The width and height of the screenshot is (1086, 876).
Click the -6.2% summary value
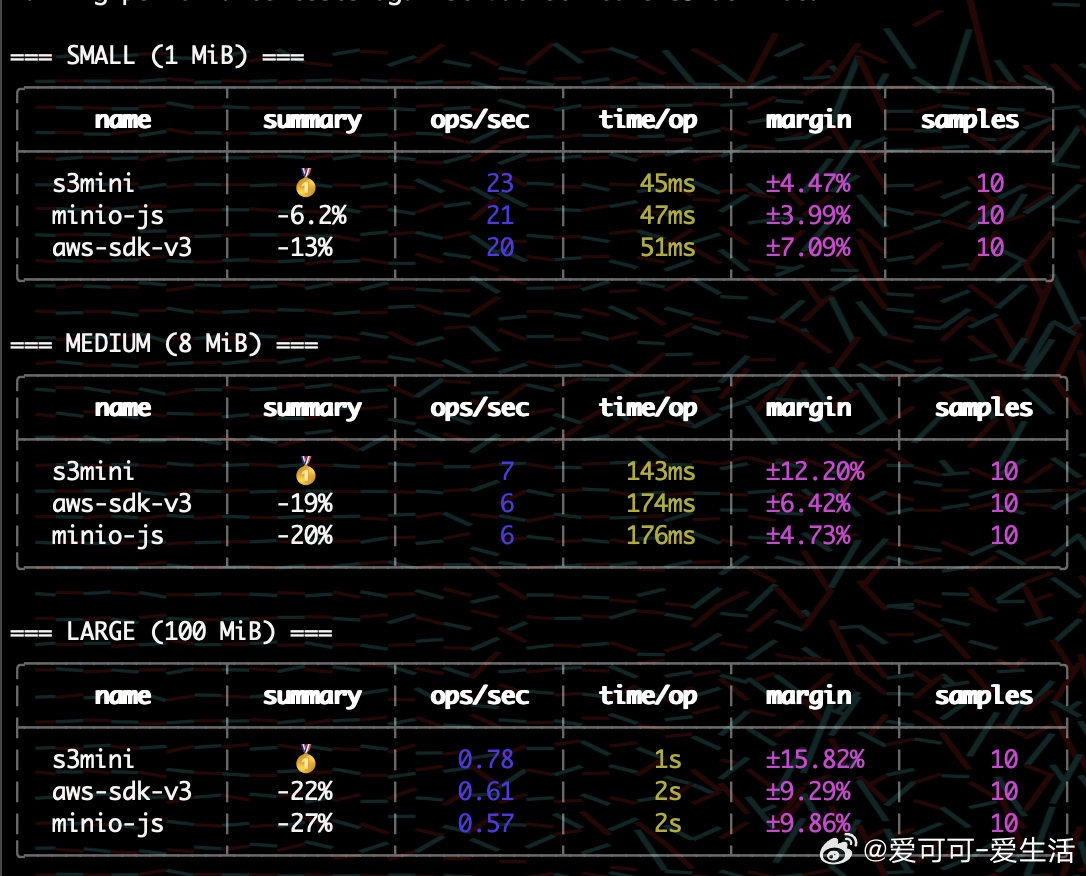312,215
